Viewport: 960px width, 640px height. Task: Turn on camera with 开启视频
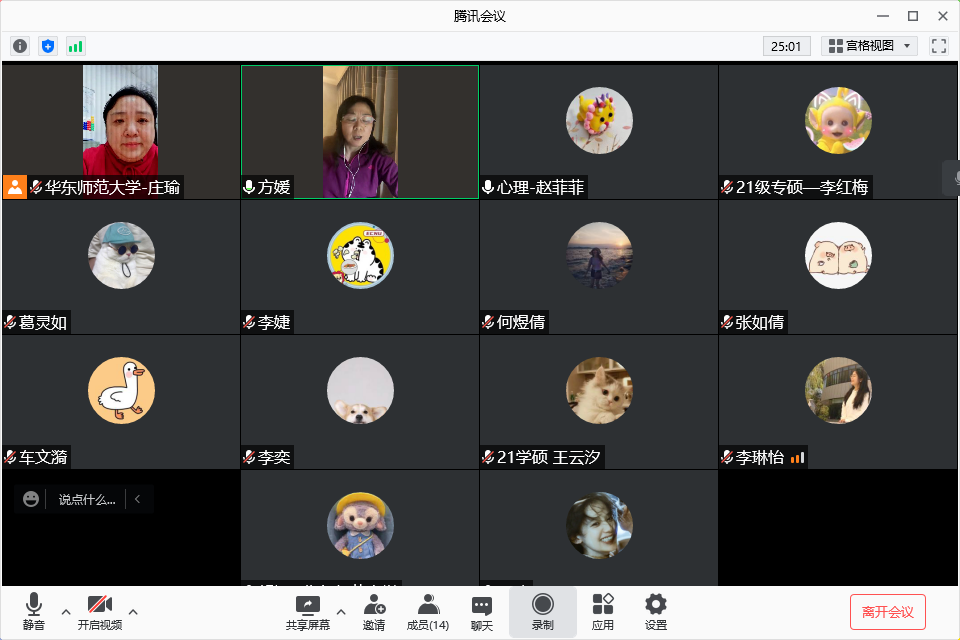[99, 612]
